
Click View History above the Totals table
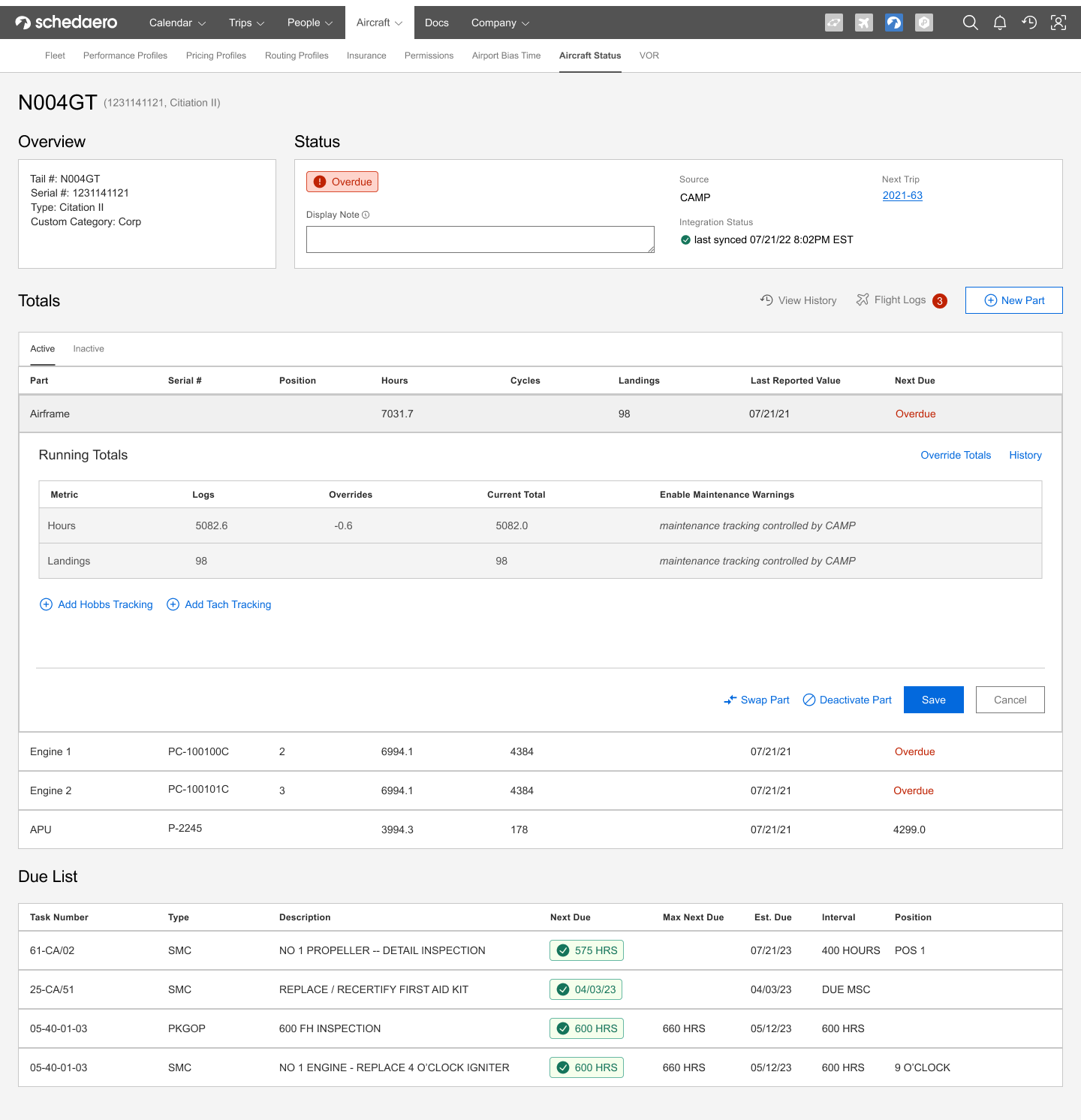(x=798, y=300)
